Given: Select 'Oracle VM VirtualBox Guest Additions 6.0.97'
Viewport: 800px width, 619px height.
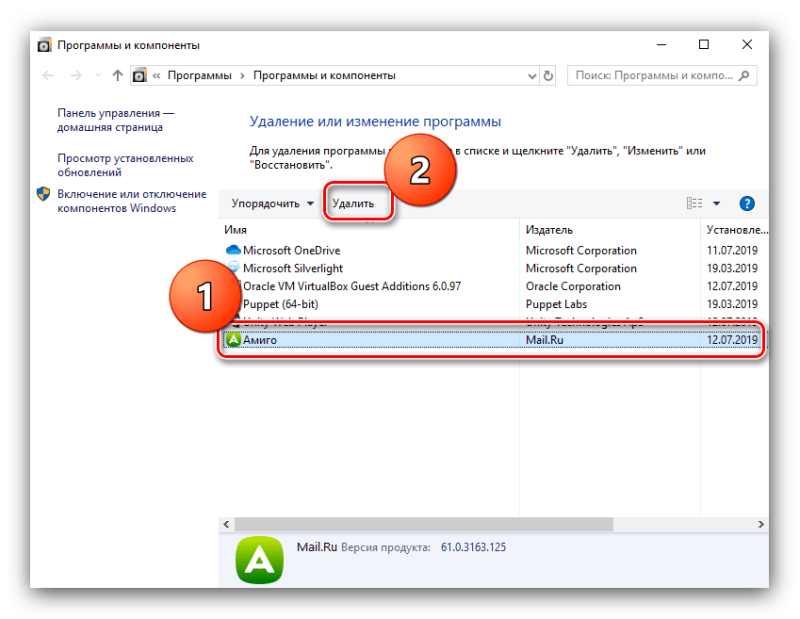Looking at the screenshot, I should coord(352,286).
